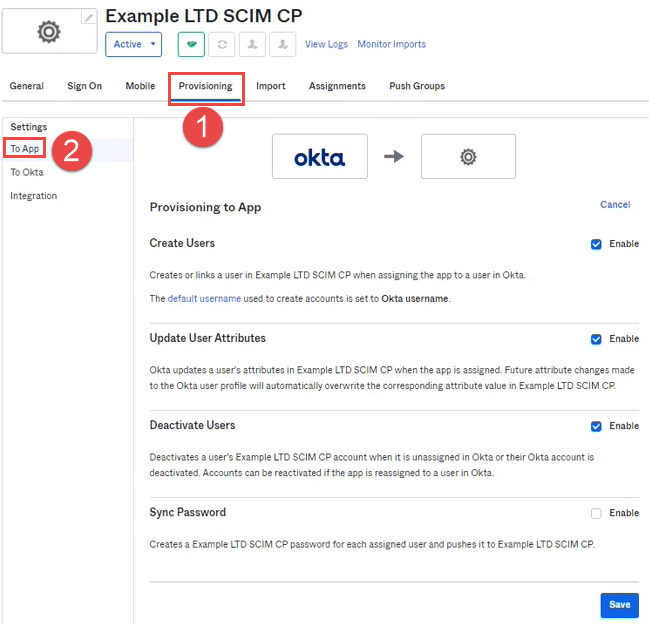Disable the Create Users checkbox
The height and width of the screenshot is (624, 649).
[x=596, y=244]
